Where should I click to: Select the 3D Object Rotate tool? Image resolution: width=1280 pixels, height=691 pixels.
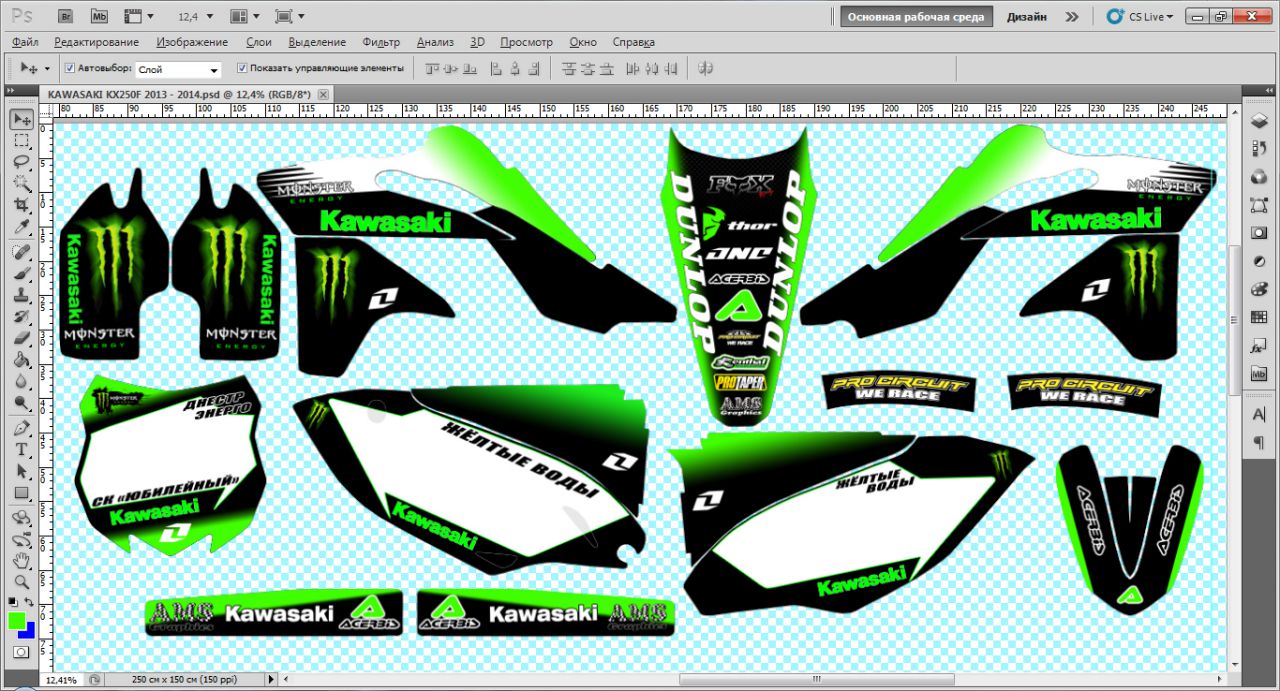pos(21,518)
